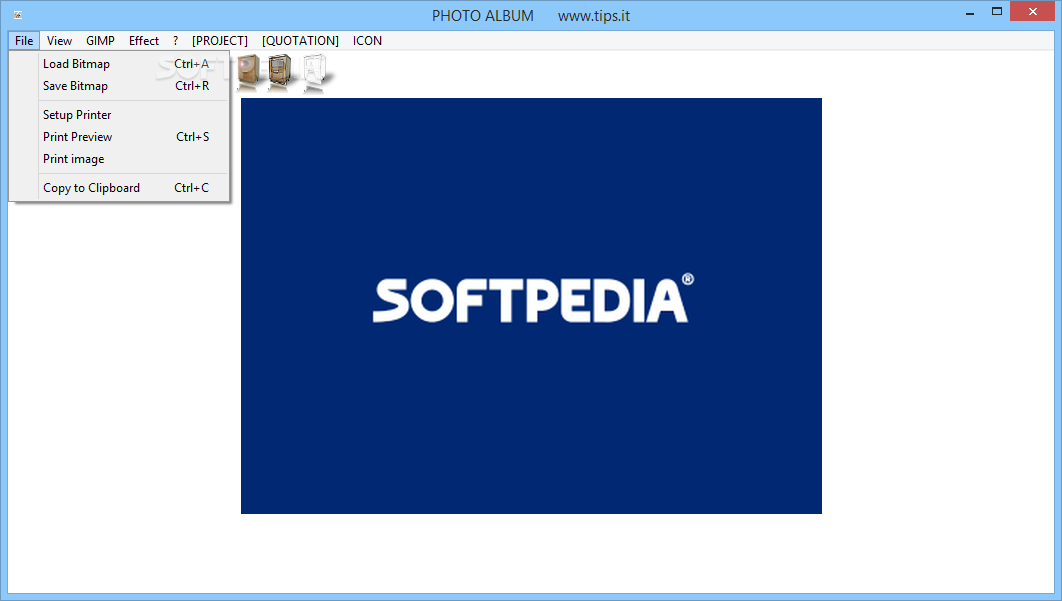1062x601 pixels.
Task: Click the app icon in the title bar
Action: 18,14
